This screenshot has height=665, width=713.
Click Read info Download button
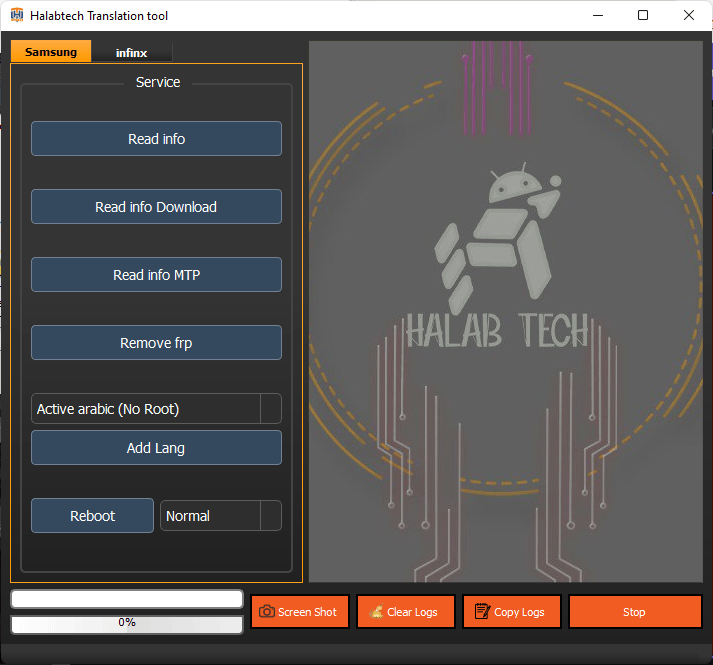pyautogui.click(x=156, y=207)
